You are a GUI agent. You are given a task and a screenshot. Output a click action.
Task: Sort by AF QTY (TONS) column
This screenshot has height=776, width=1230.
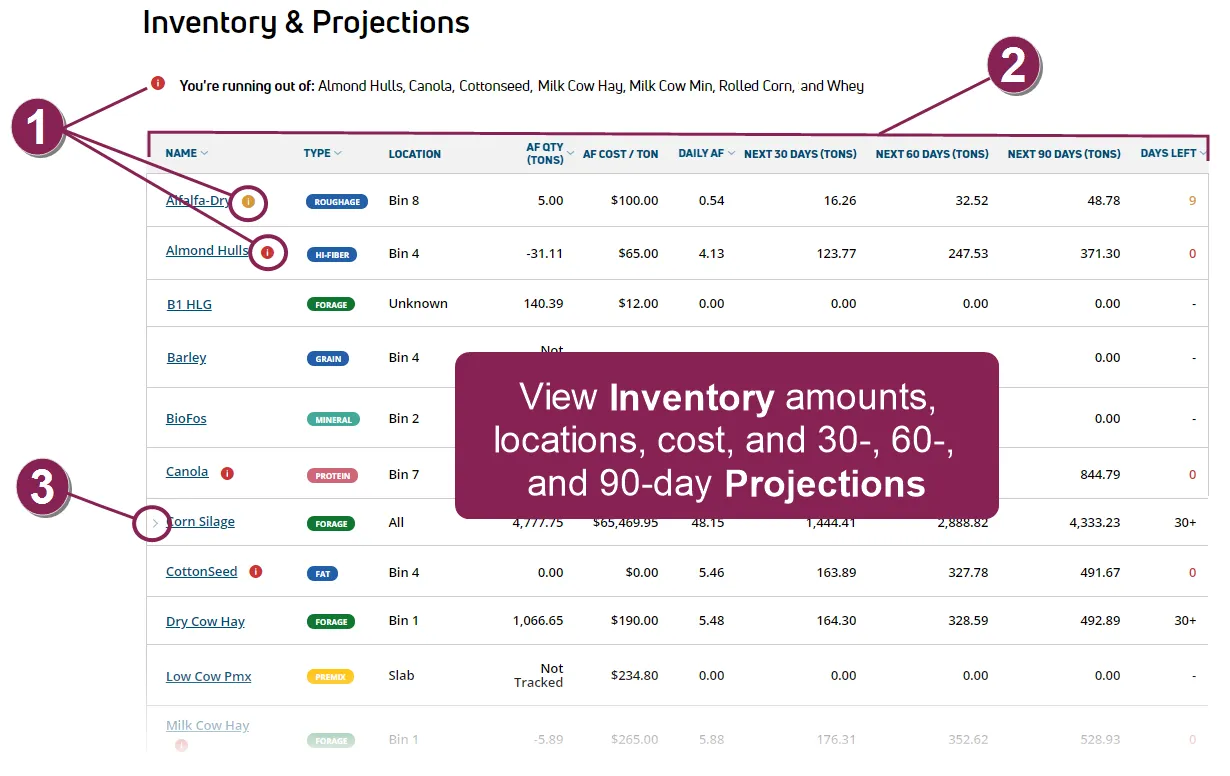click(550, 153)
